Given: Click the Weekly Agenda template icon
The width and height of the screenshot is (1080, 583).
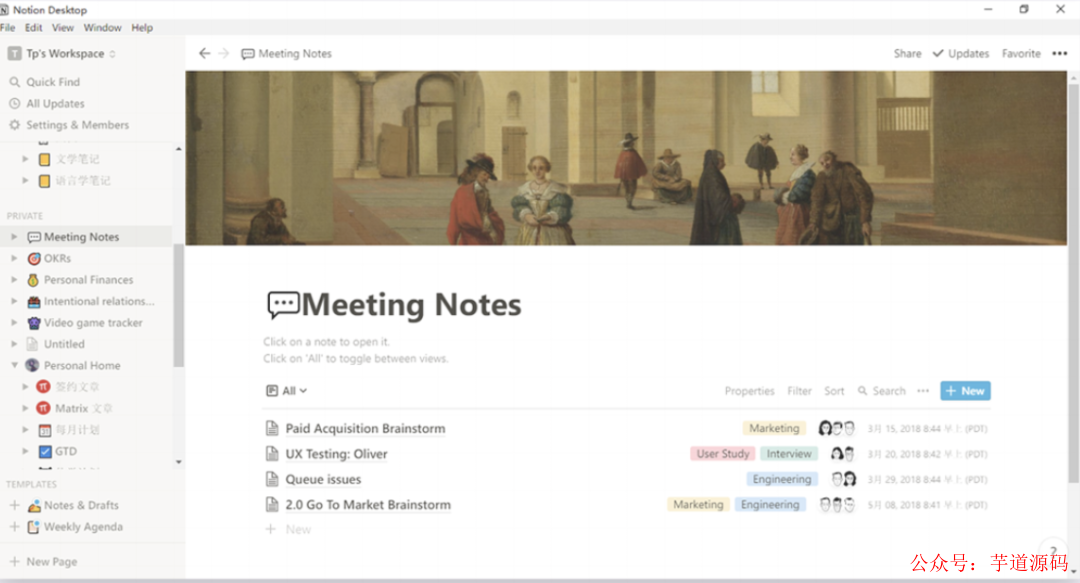Looking at the screenshot, I should click(33, 526).
